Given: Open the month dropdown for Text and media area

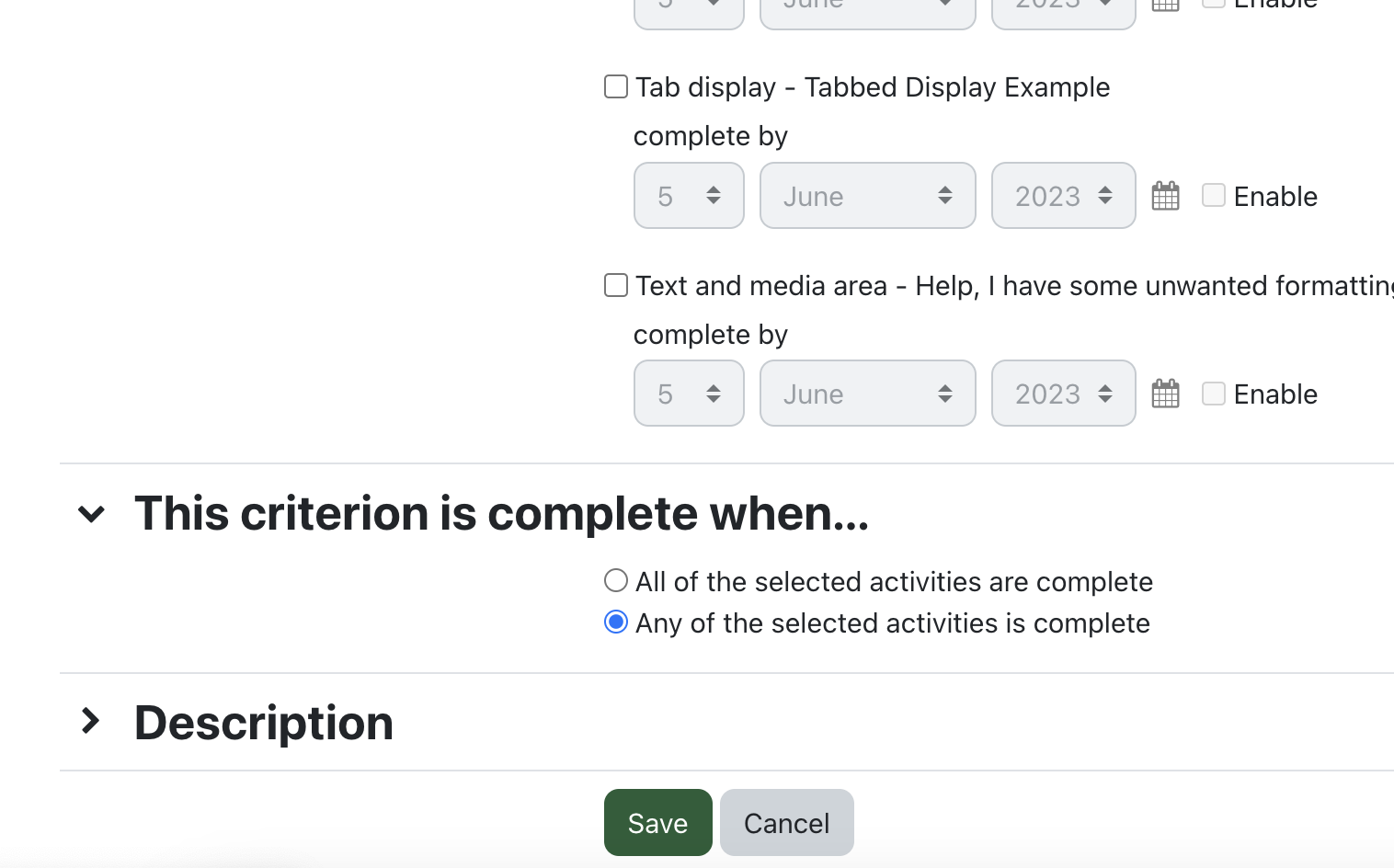Looking at the screenshot, I should [x=867, y=394].
